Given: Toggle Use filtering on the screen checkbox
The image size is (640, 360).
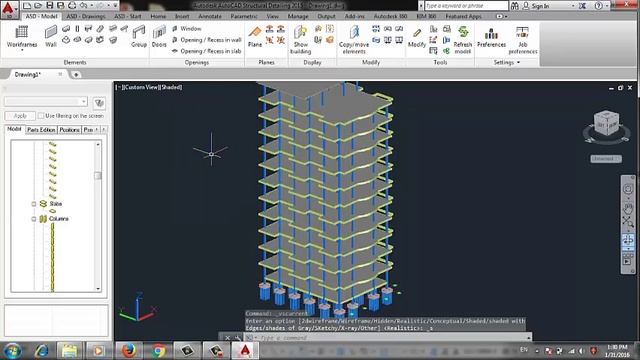Looking at the screenshot, I should coord(41,116).
